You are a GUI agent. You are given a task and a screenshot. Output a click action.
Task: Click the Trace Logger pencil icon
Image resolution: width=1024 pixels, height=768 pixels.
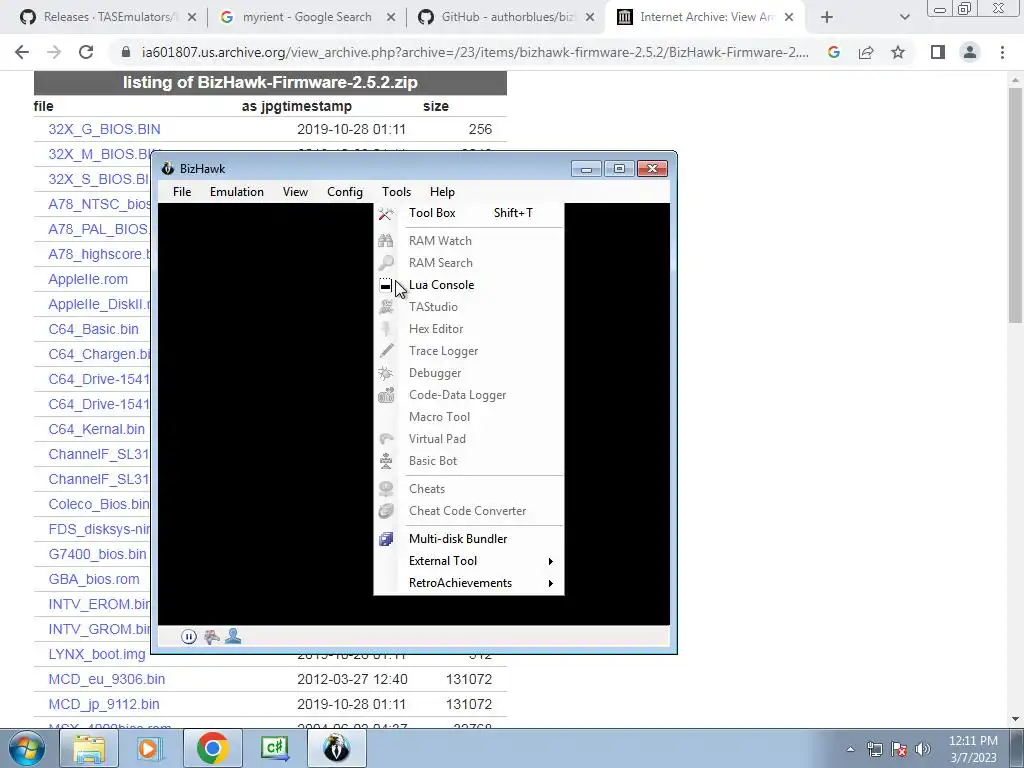(385, 351)
